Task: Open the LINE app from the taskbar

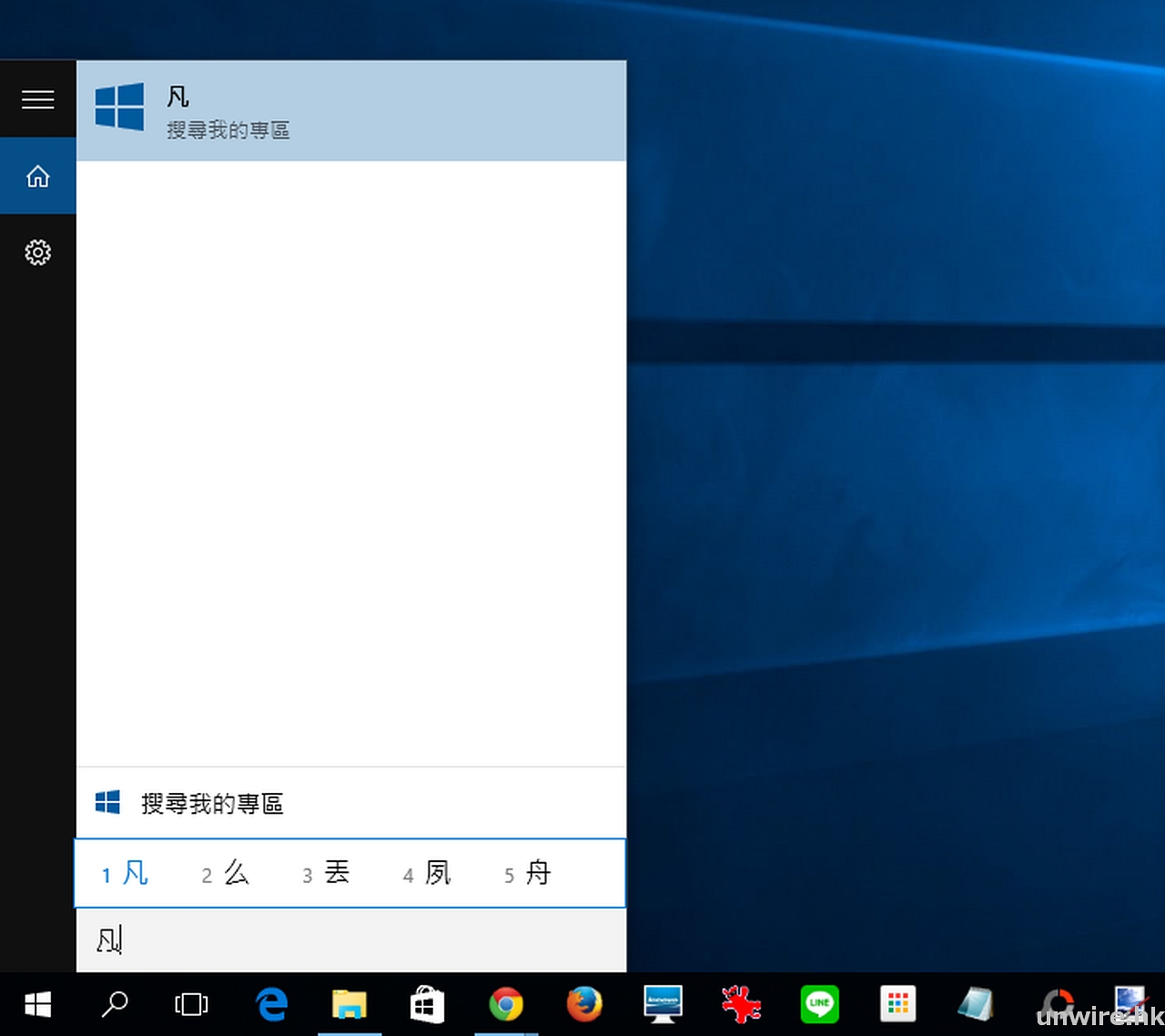Action: tap(819, 1004)
